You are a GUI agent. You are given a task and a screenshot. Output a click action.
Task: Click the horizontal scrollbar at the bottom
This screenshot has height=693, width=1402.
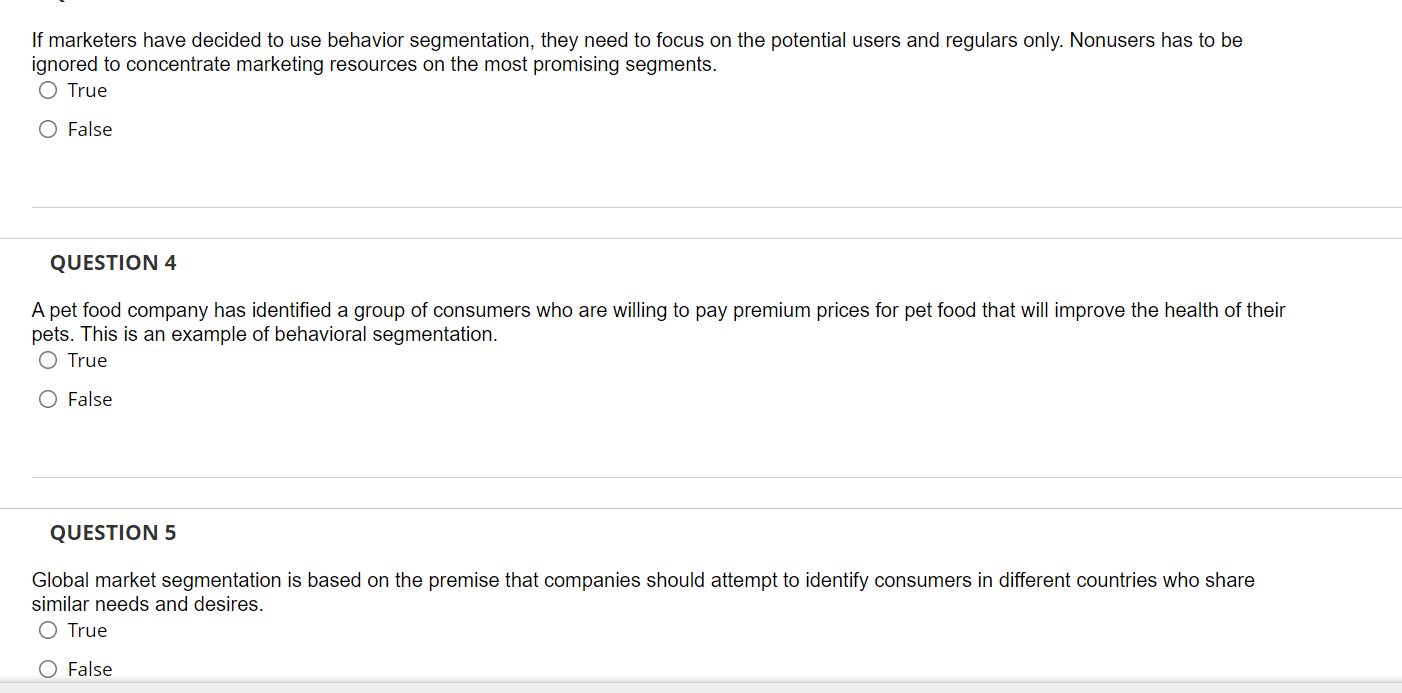pyautogui.click(x=700, y=688)
